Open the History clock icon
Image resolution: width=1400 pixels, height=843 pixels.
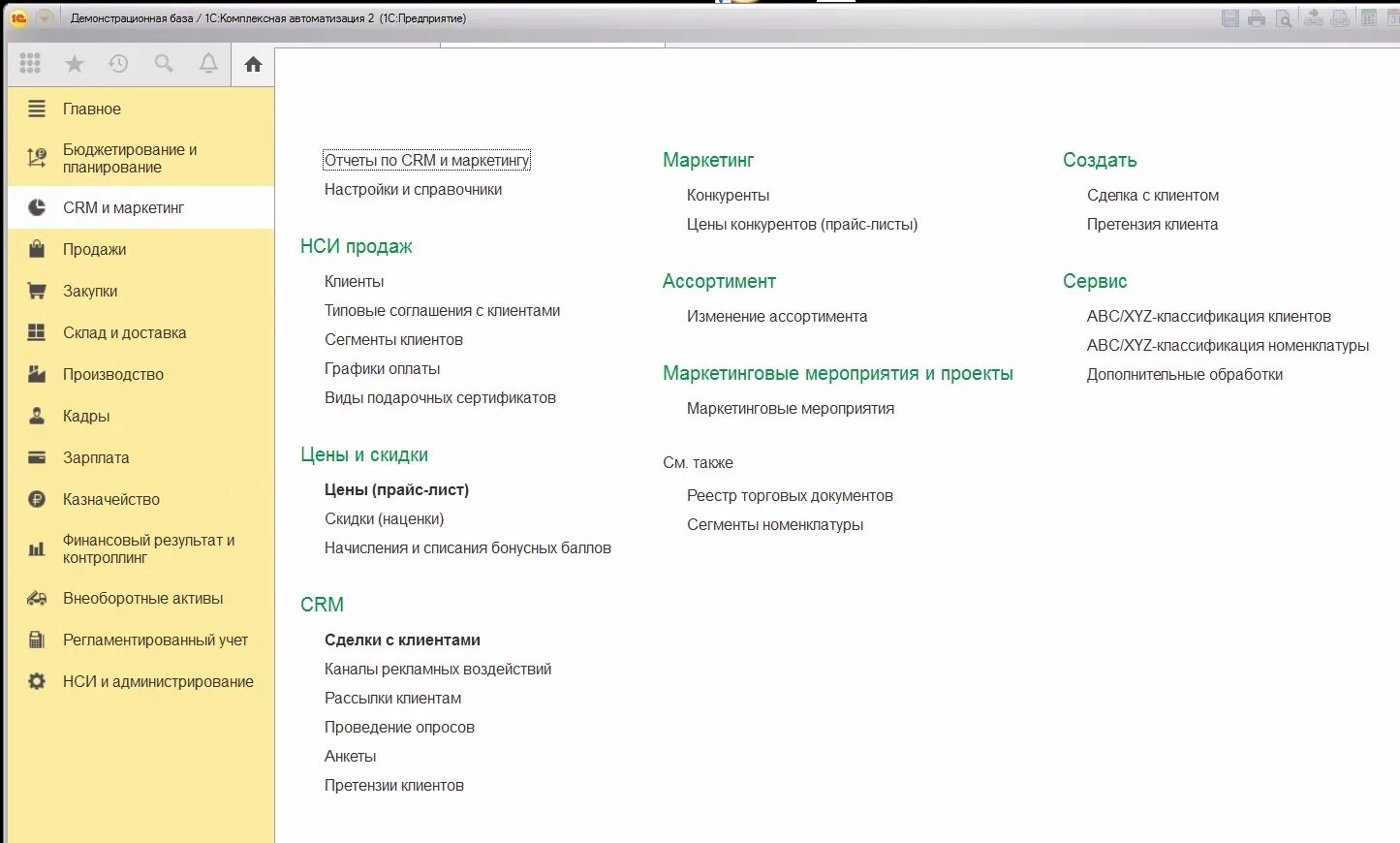tap(118, 64)
